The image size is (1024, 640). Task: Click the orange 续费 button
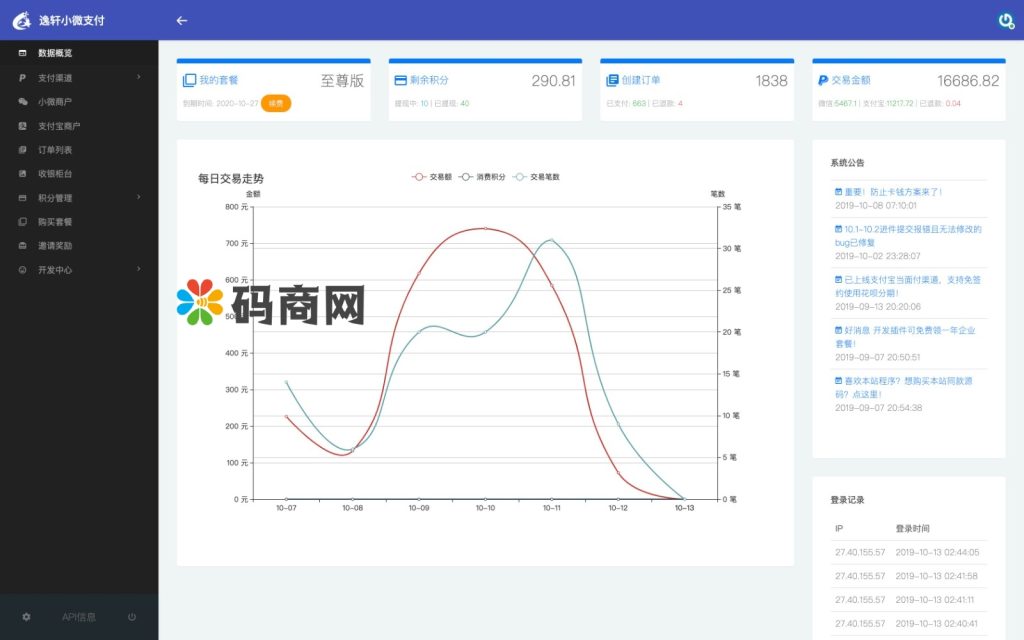coord(276,103)
